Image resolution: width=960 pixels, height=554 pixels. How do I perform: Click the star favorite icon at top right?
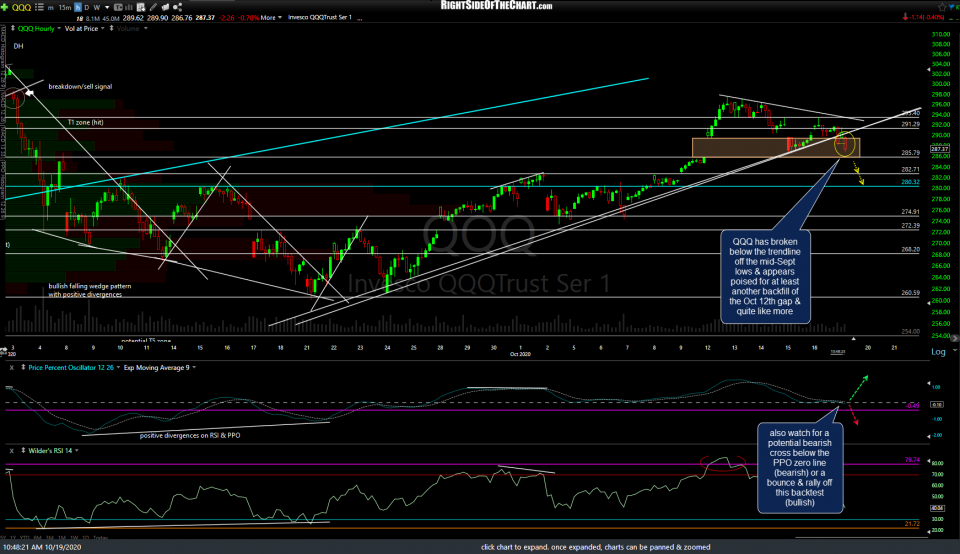click(942, 7)
